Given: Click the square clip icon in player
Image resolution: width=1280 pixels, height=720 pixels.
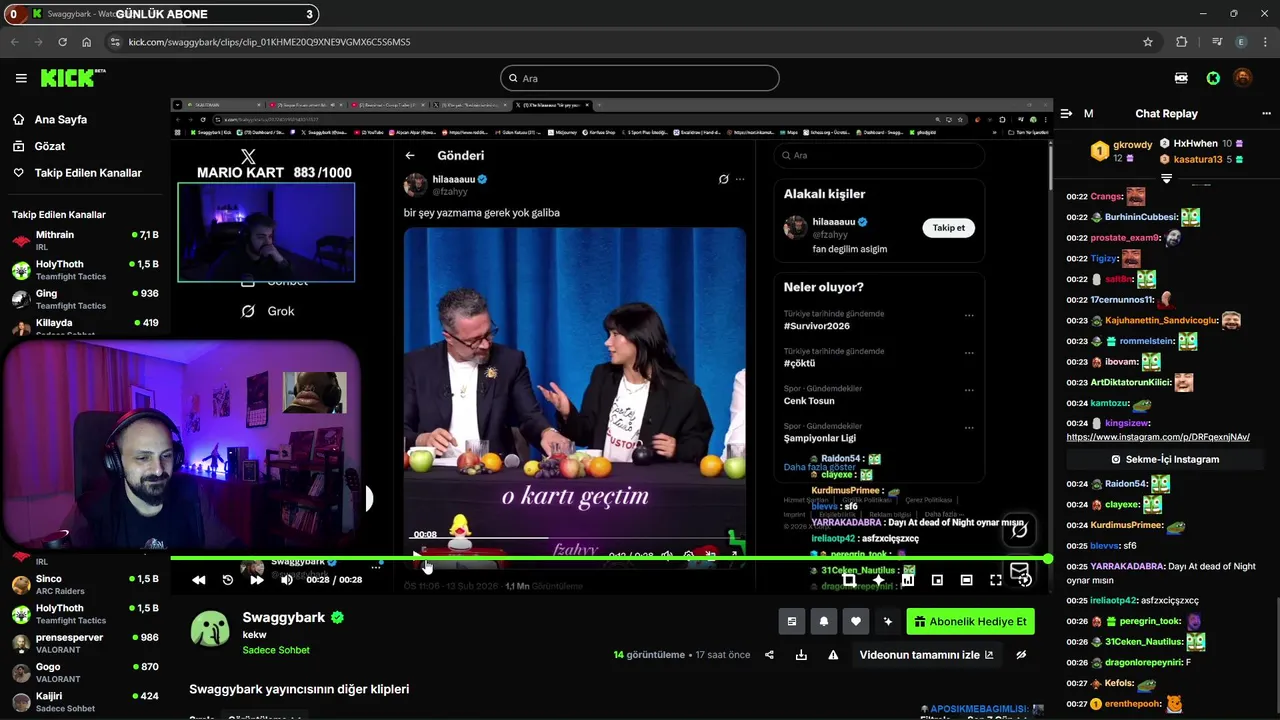Looking at the screenshot, I should pyautogui.click(x=849, y=580).
